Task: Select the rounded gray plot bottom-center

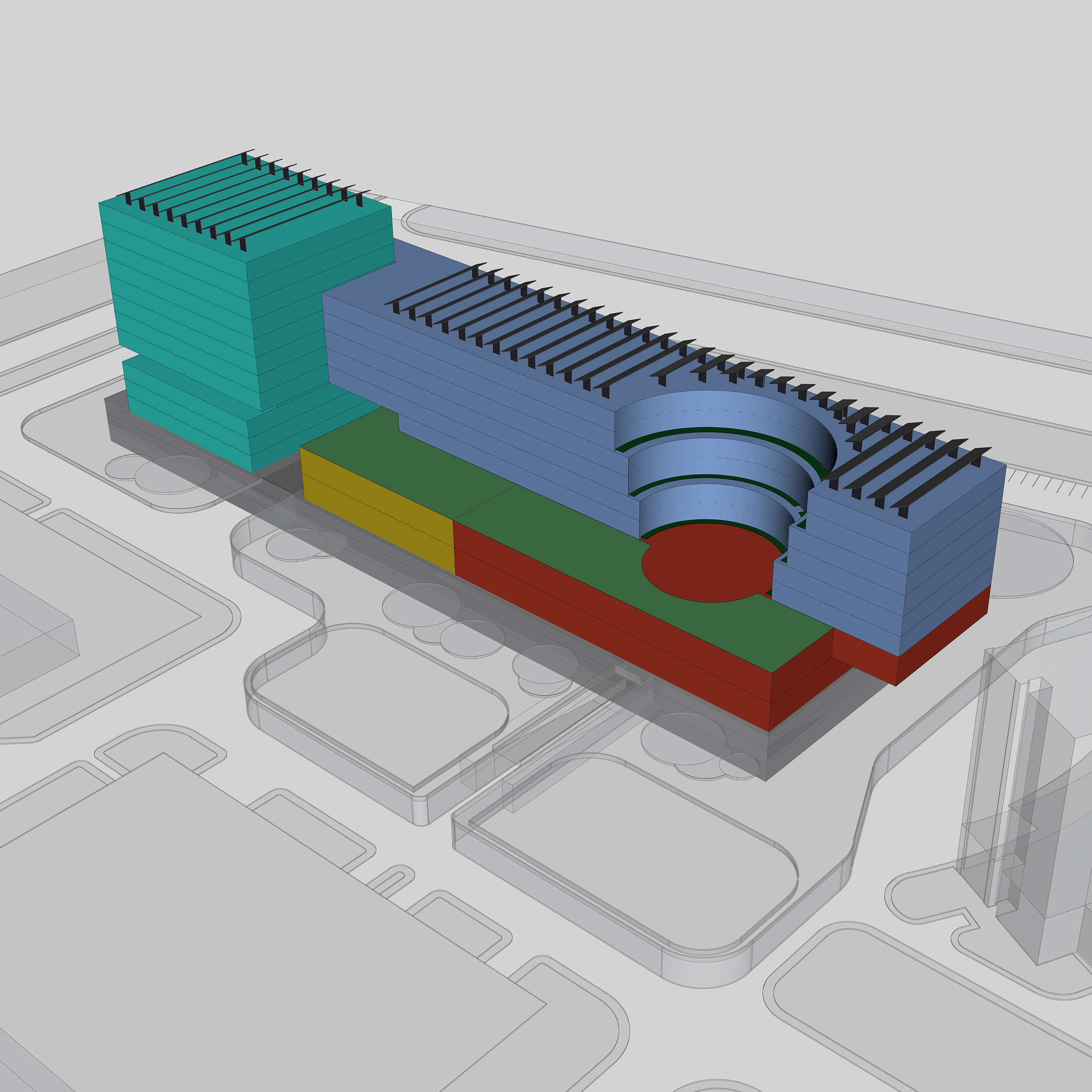Action: (x=627, y=854)
